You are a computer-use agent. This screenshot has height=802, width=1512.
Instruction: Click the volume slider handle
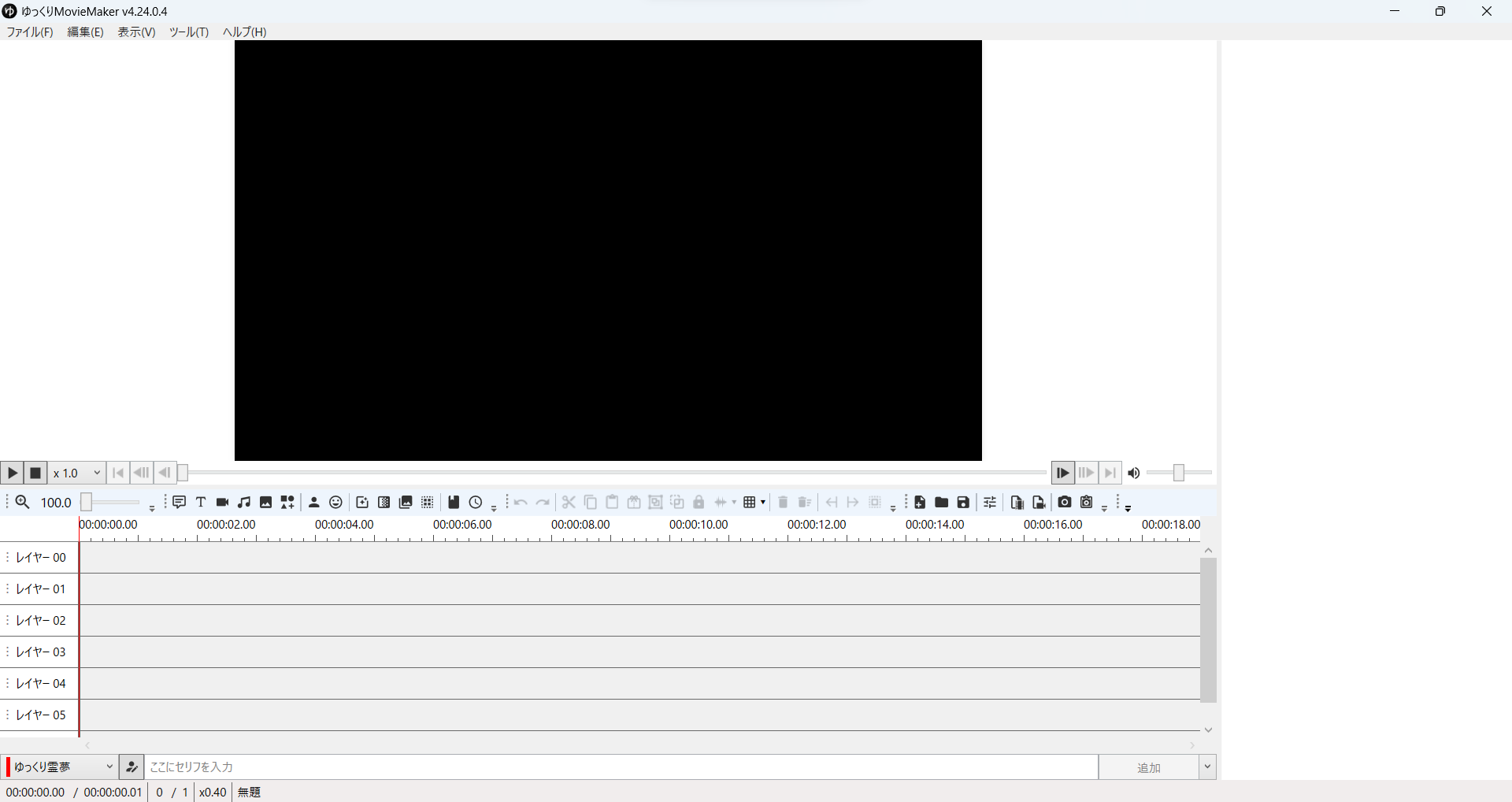[1179, 473]
